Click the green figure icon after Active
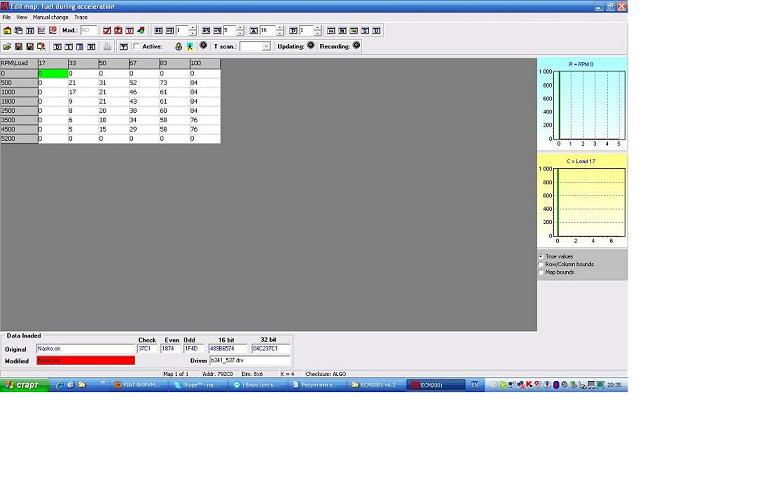This screenshot has width=776, height=500. 190,46
